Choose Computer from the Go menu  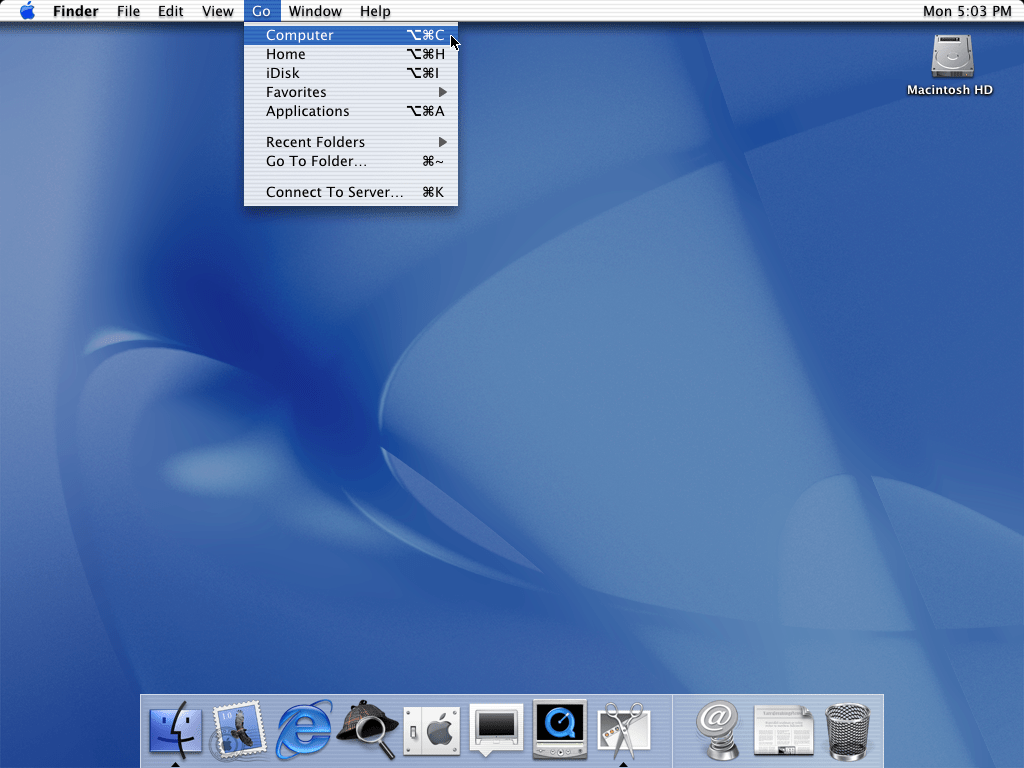click(300, 35)
